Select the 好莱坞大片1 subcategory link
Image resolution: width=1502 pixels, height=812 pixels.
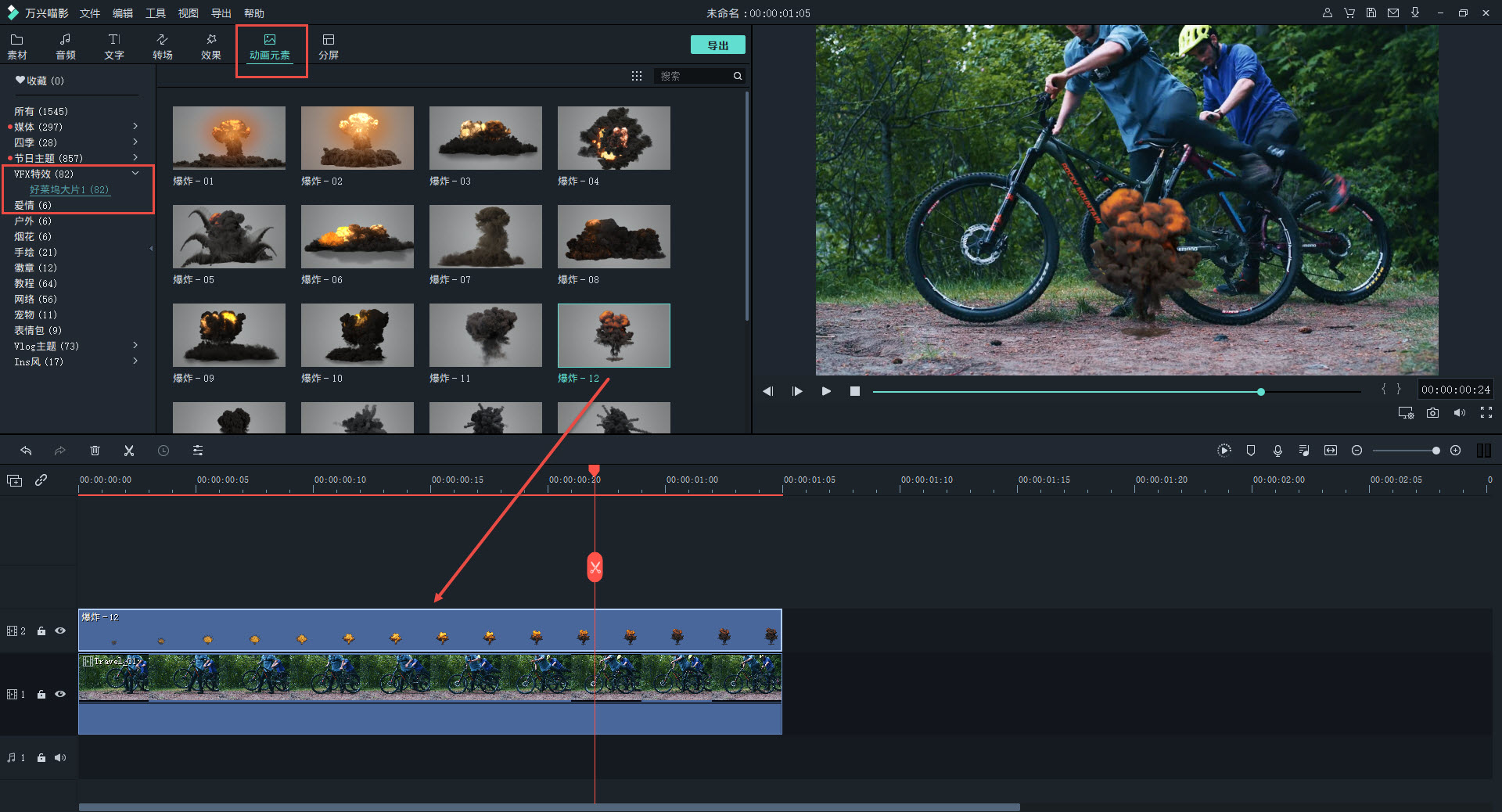[x=69, y=190]
